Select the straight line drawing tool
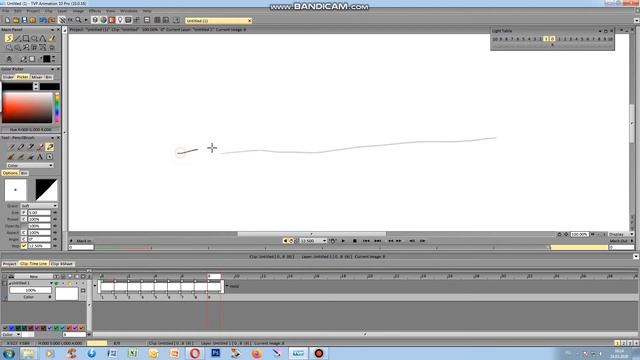This screenshot has height=360, width=640. (17, 38)
